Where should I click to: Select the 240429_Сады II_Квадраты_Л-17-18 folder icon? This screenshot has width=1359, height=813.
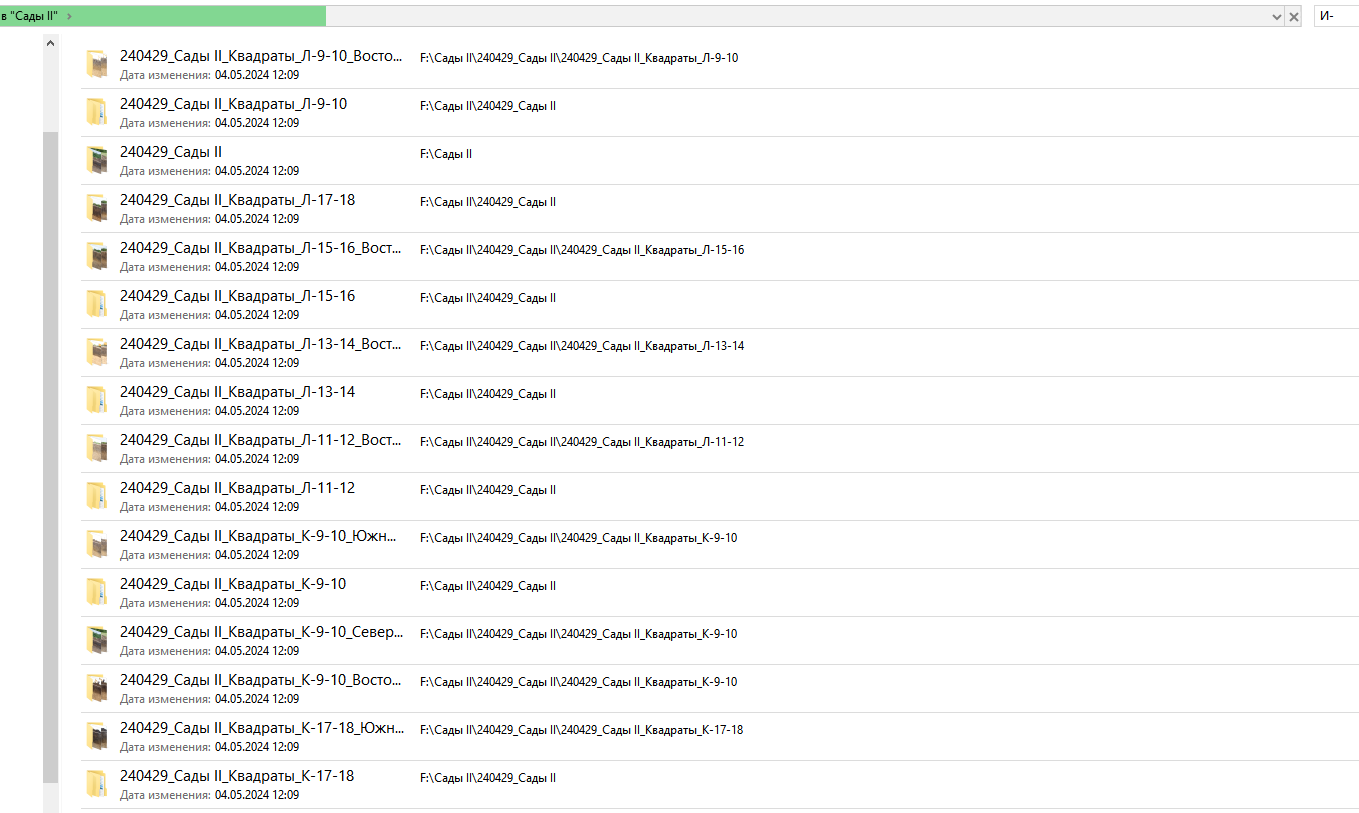[x=96, y=208]
